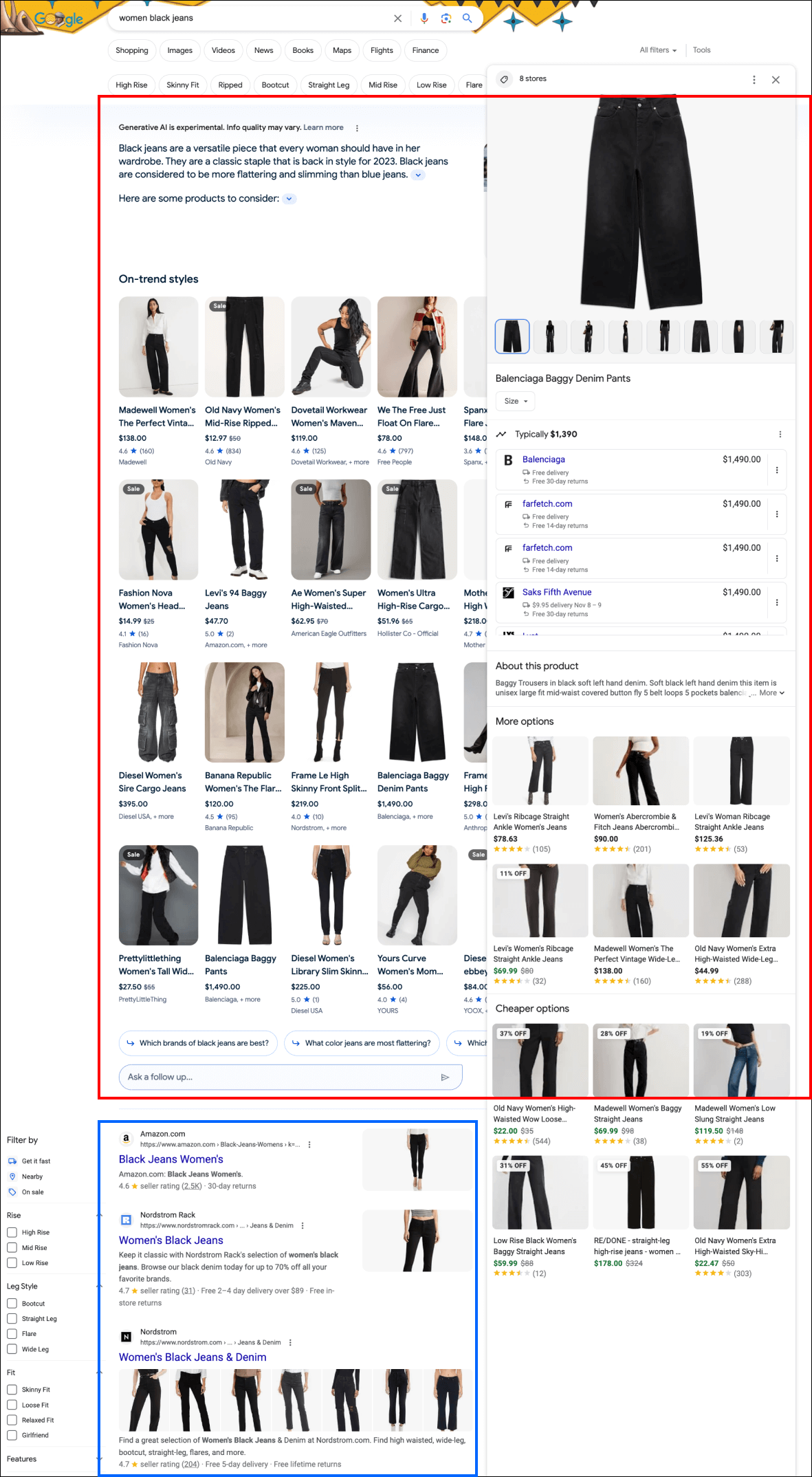Tick the Relaxed Fit checkbox
The height and width of the screenshot is (1477, 812).
[12, 1420]
